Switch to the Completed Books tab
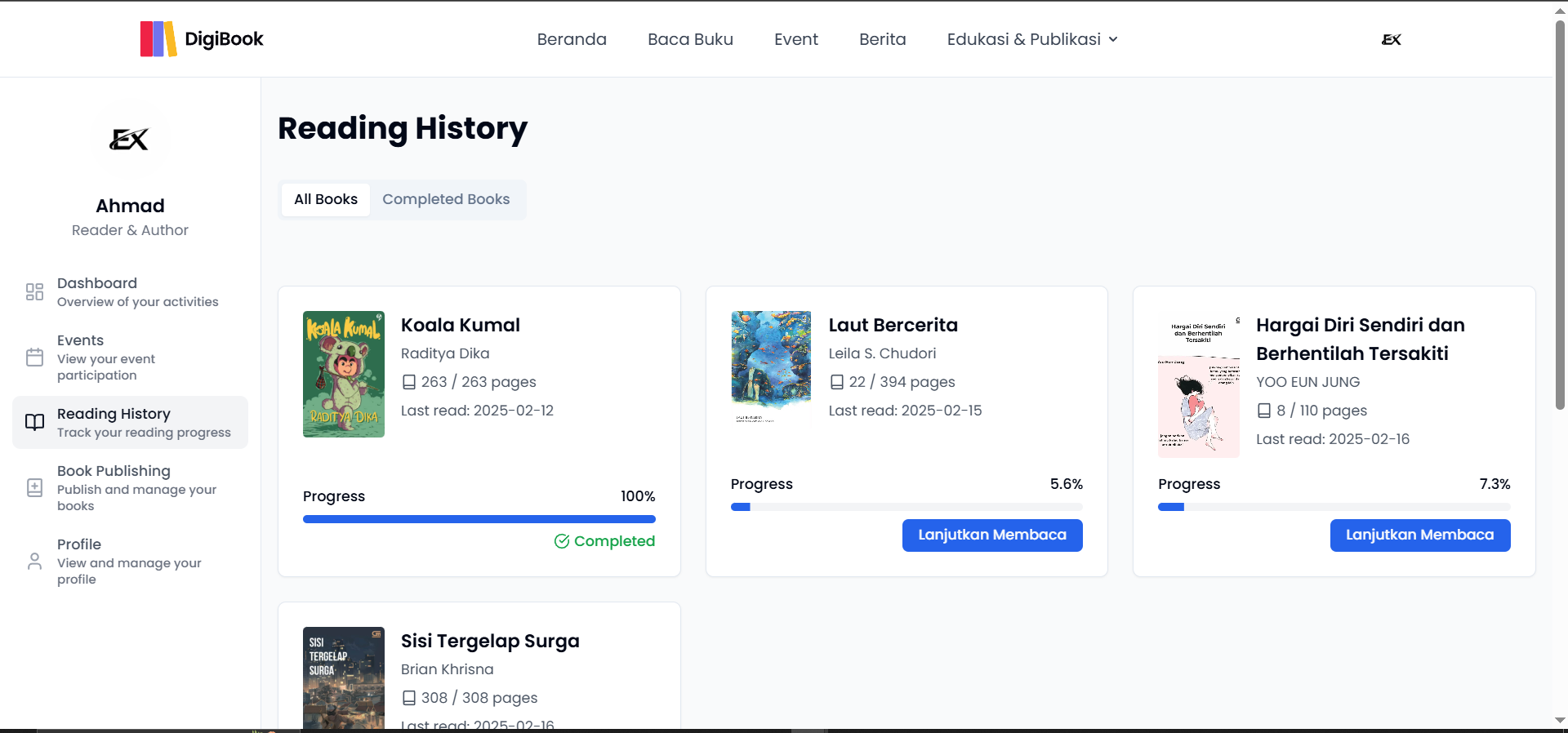 (x=446, y=199)
